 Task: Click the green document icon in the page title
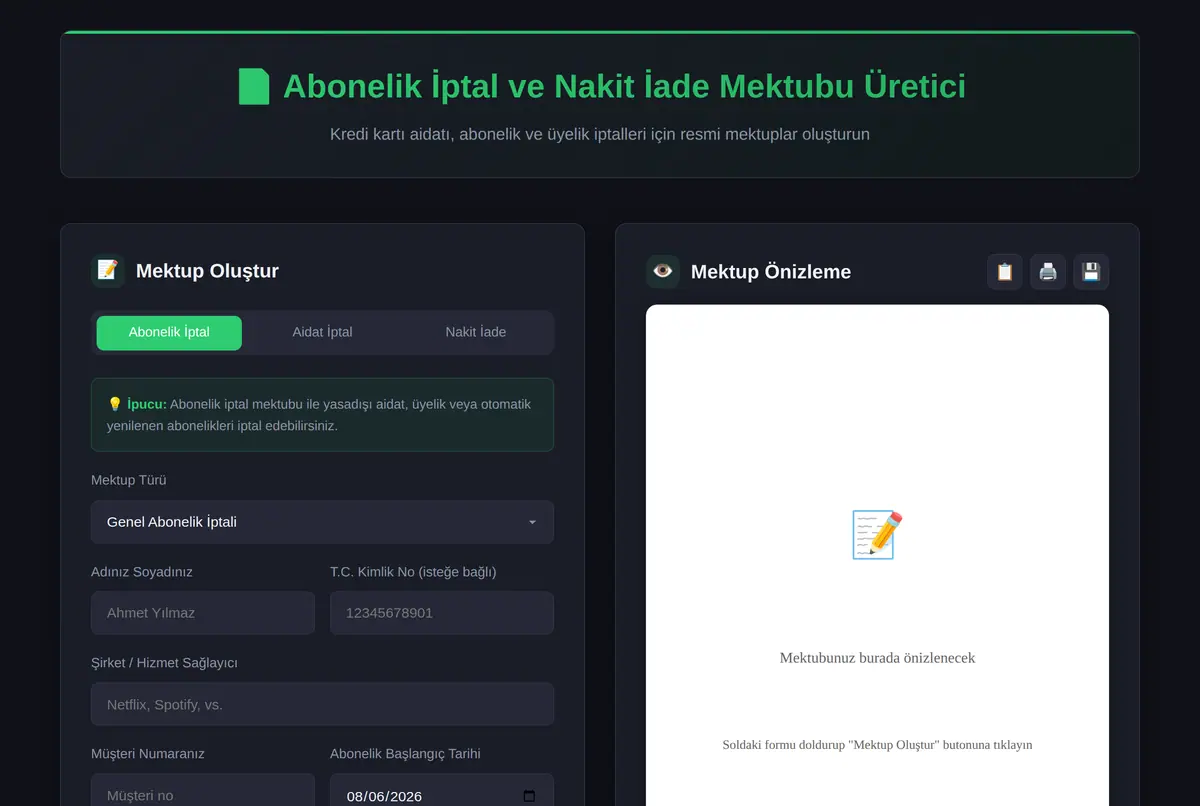click(254, 87)
